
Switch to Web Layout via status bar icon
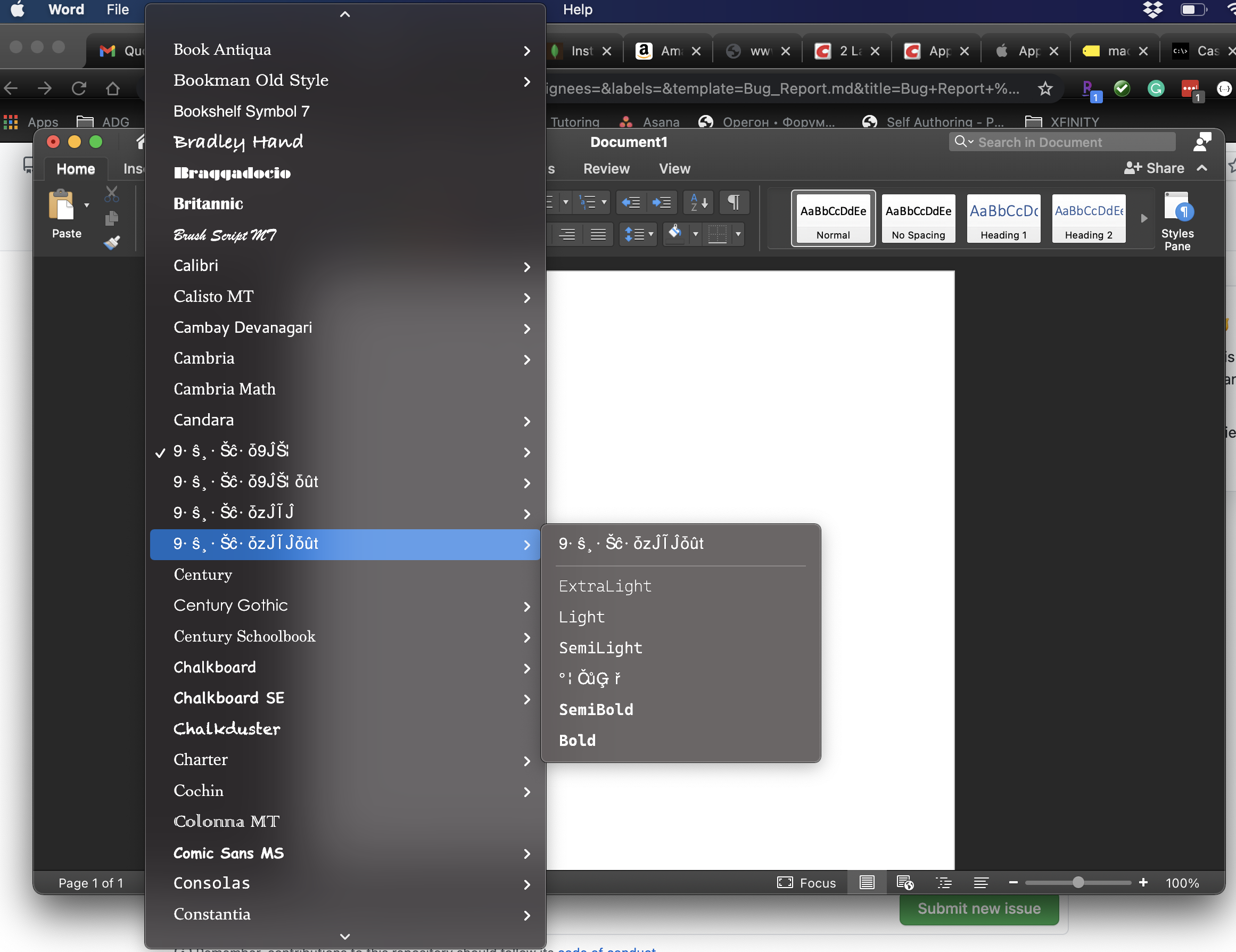tap(904, 883)
